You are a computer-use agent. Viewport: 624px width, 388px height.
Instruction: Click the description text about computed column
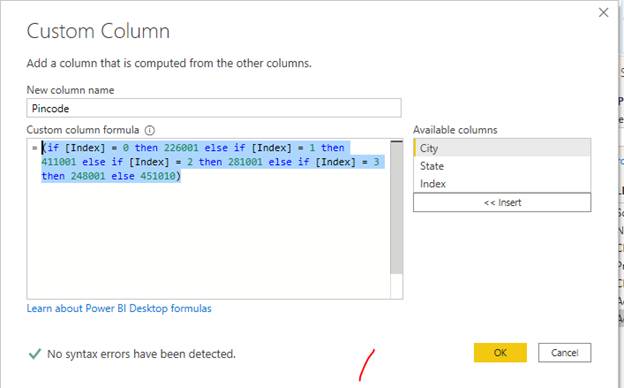tap(169, 63)
